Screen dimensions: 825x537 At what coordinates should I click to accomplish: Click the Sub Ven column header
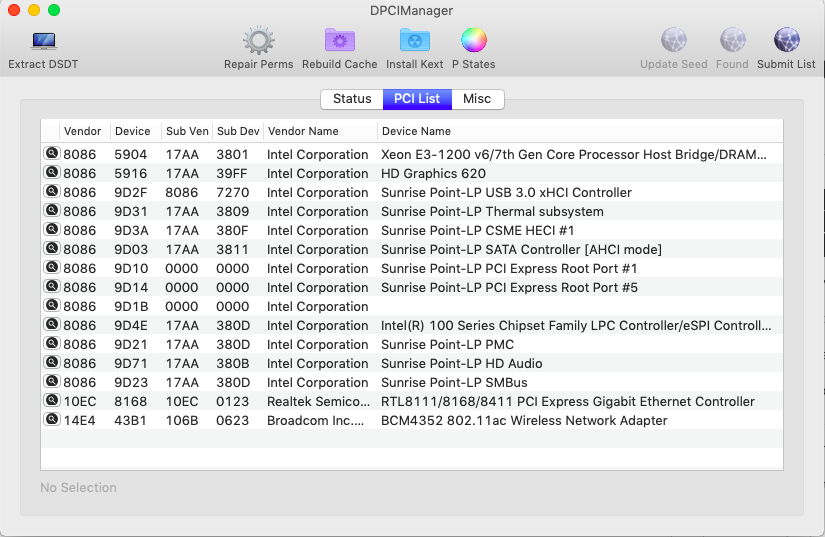pos(187,131)
